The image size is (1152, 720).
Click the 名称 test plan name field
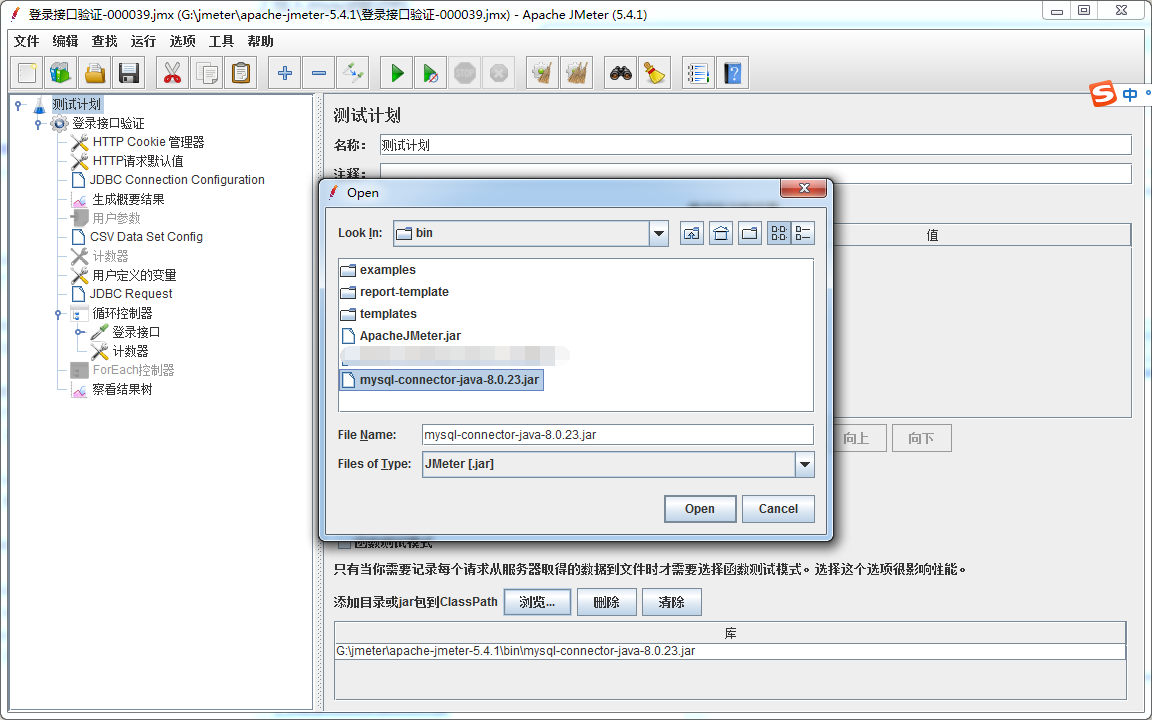(x=755, y=145)
